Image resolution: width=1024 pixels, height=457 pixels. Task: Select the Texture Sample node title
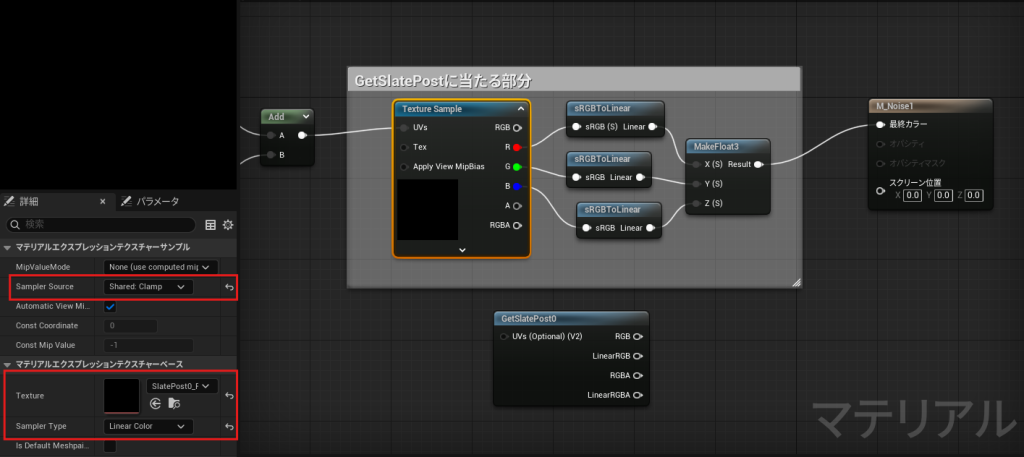click(x=432, y=109)
